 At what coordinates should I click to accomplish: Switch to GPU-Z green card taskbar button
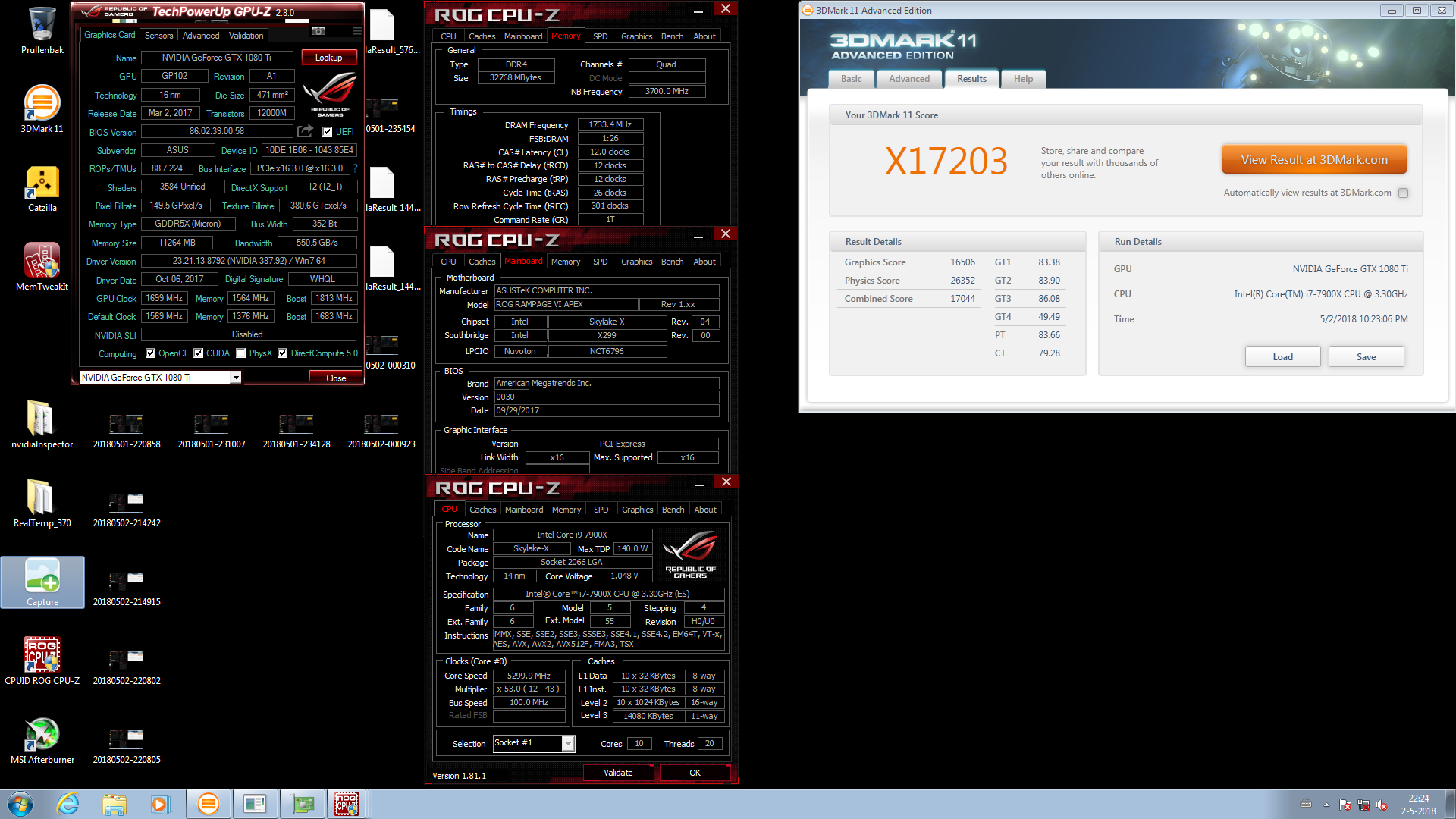pos(302,804)
